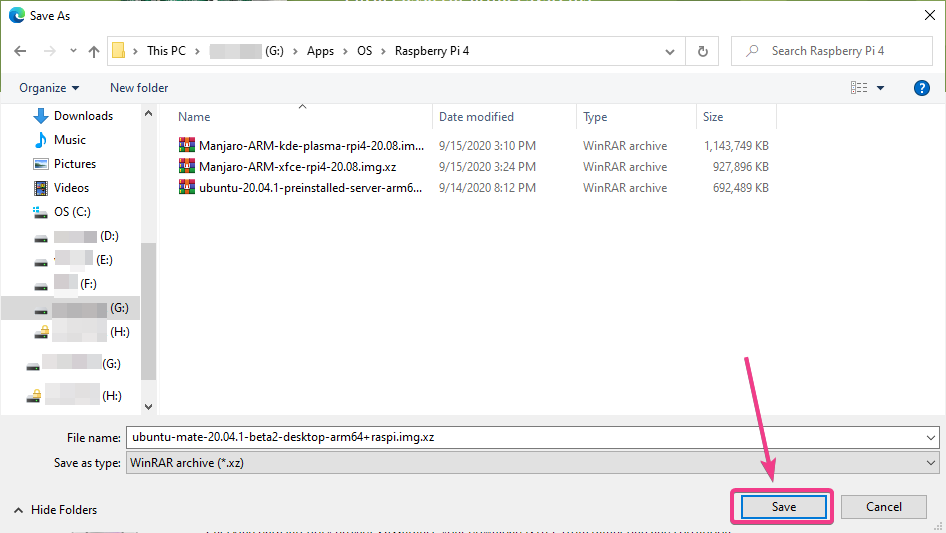Select OS (C:) drive in sidebar
The height and width of the screenshot is (533, 946).
tap(72, 212)
